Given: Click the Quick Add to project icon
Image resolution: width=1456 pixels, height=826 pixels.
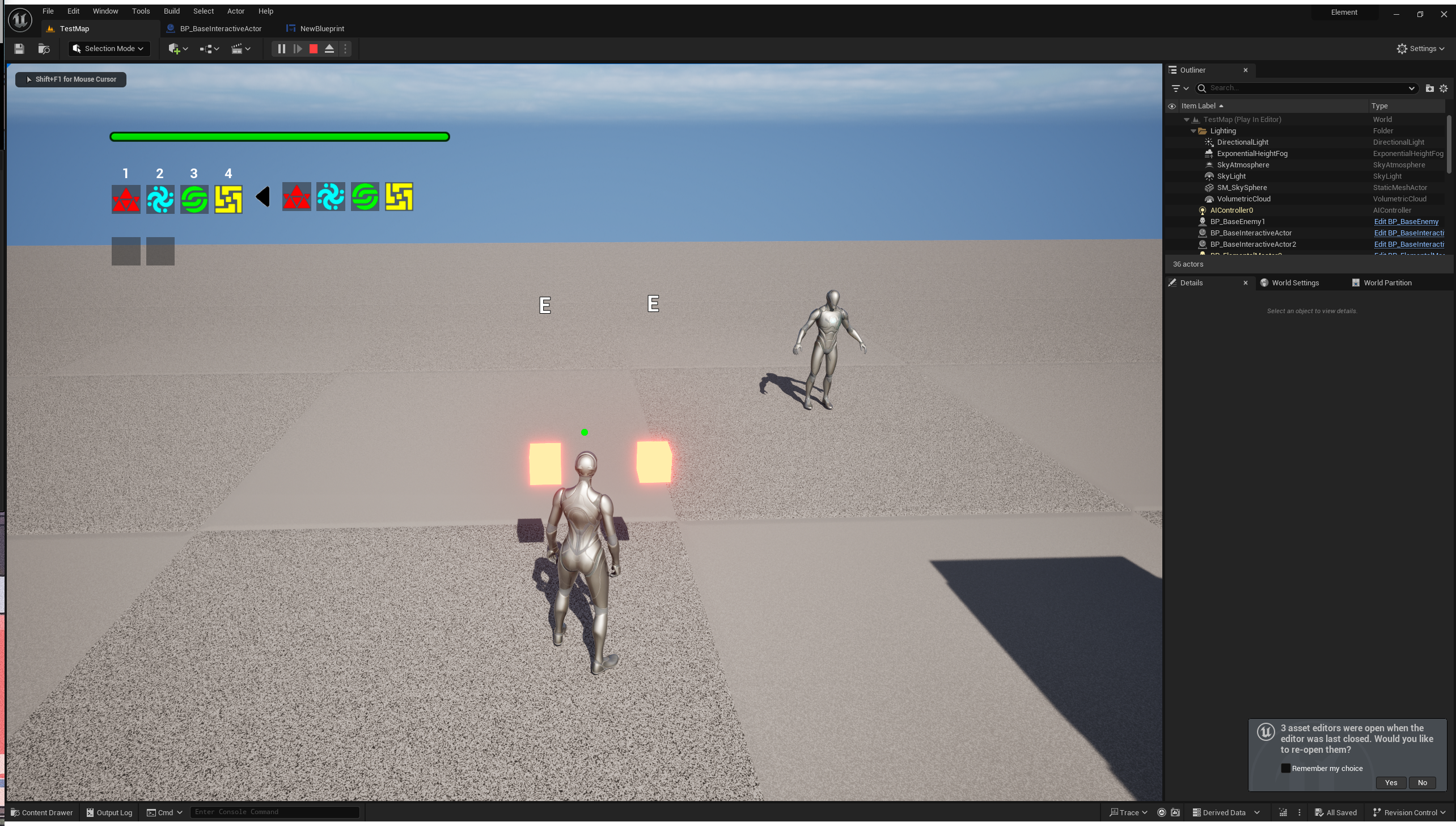Looking at the screenshot, I should [177, 49].
